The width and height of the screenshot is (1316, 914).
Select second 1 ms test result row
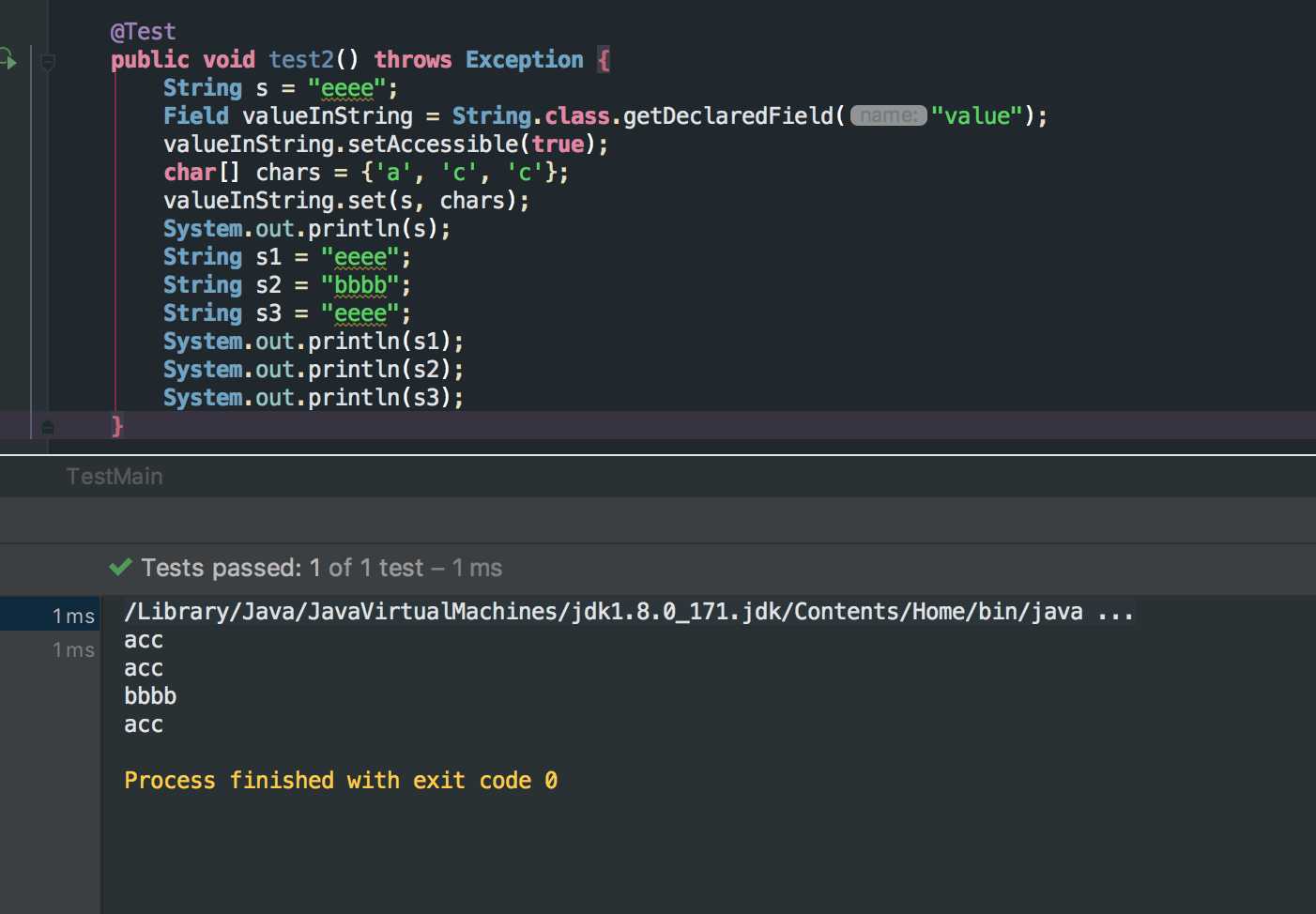click(50, 649)
